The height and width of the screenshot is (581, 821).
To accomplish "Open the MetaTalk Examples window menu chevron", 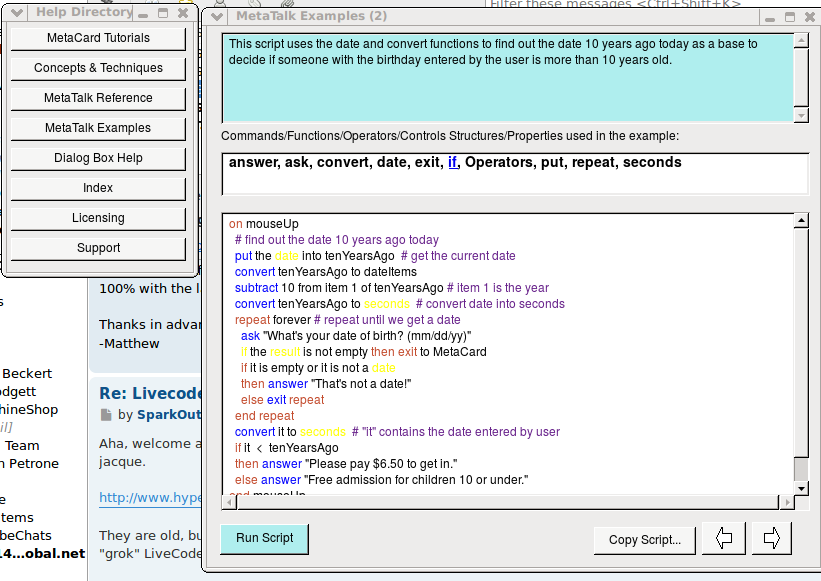I will 217,17.
